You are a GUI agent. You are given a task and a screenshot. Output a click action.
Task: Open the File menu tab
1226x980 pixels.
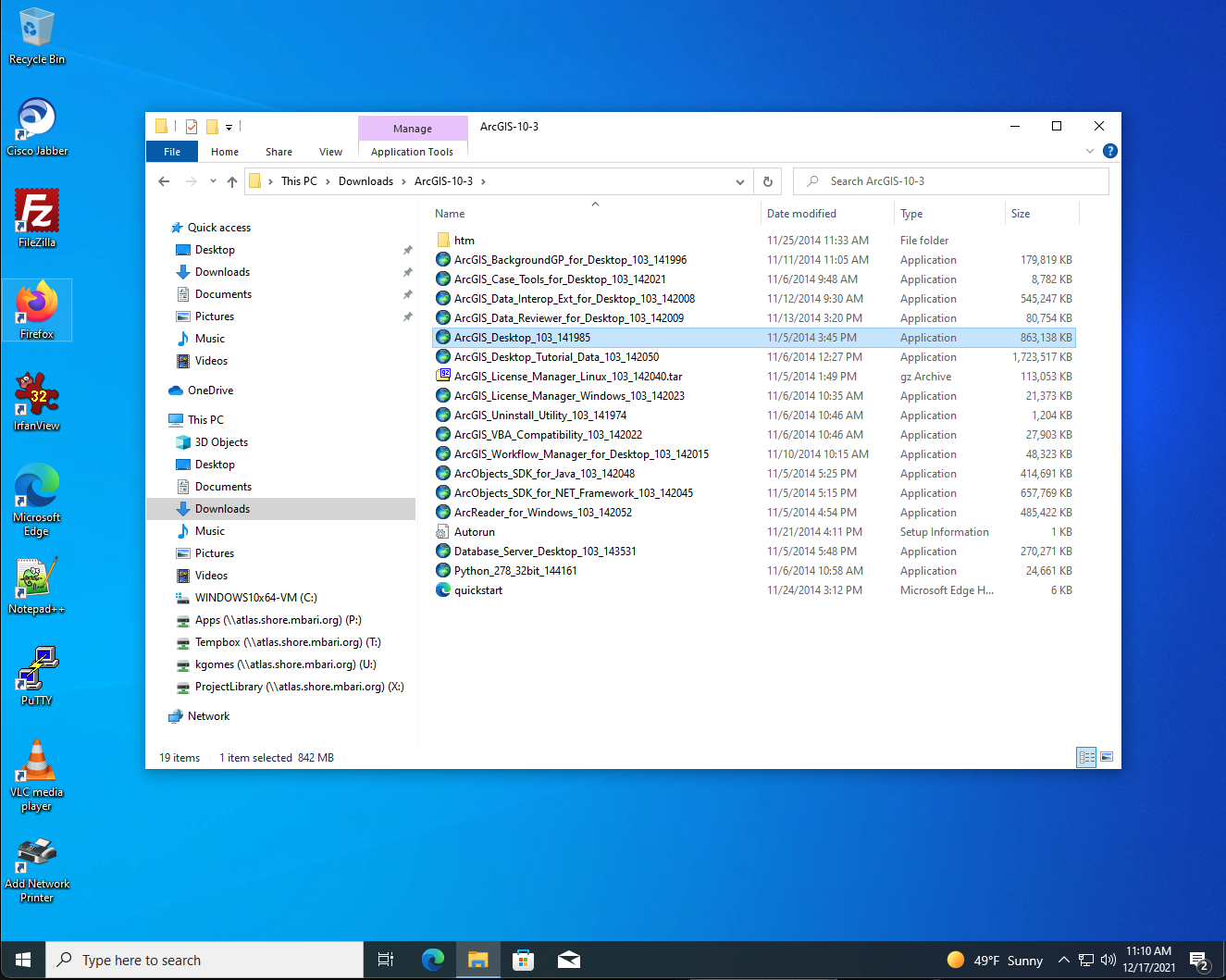172,152
